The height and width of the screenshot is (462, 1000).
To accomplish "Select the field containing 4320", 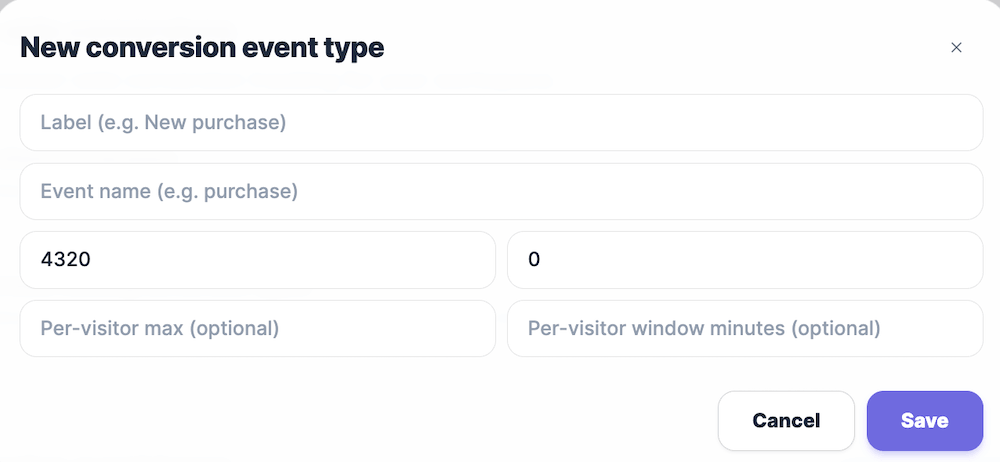I will pyautogui.click(x=257, y=260).
